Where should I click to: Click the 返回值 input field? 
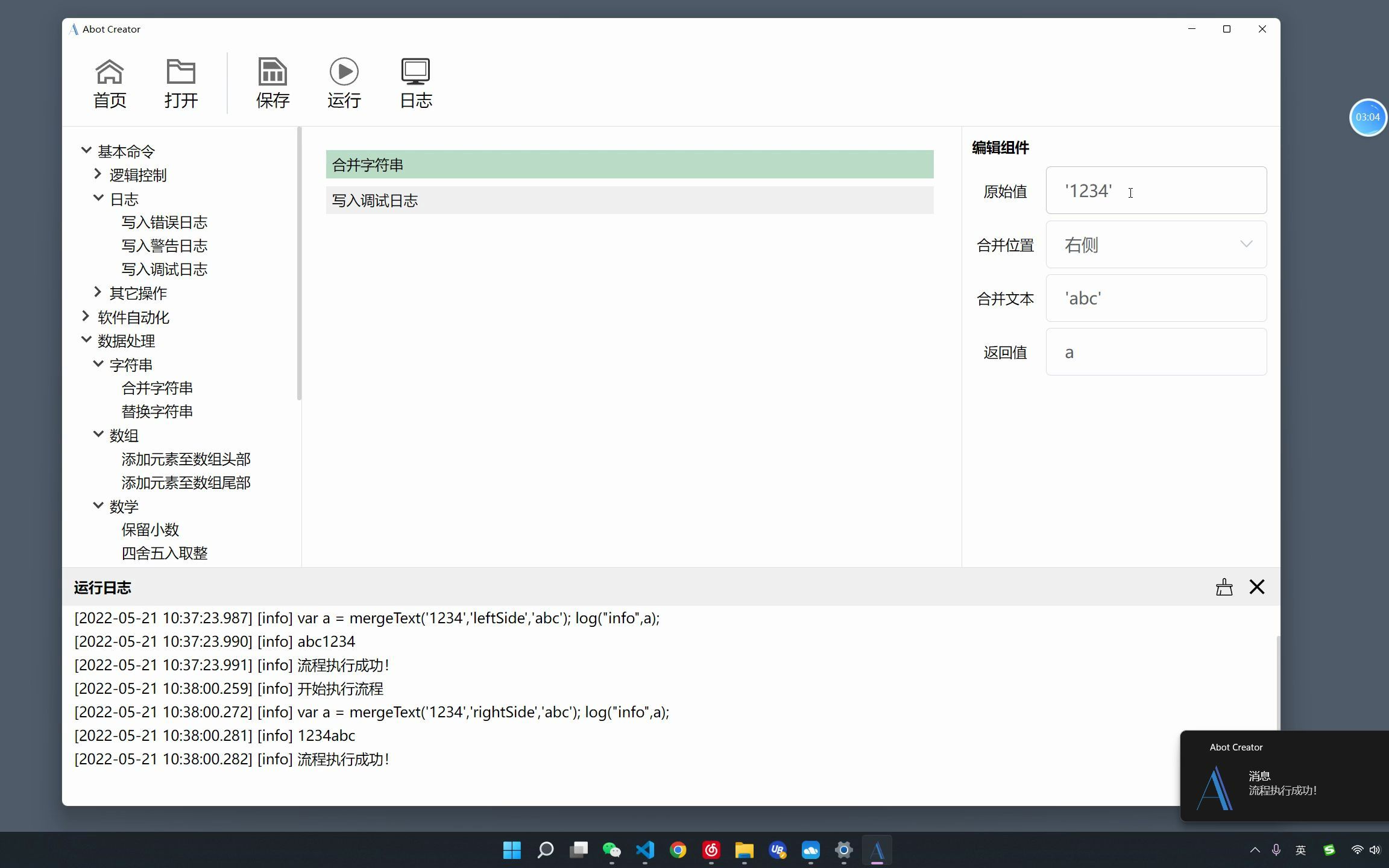click(1156, 351)
